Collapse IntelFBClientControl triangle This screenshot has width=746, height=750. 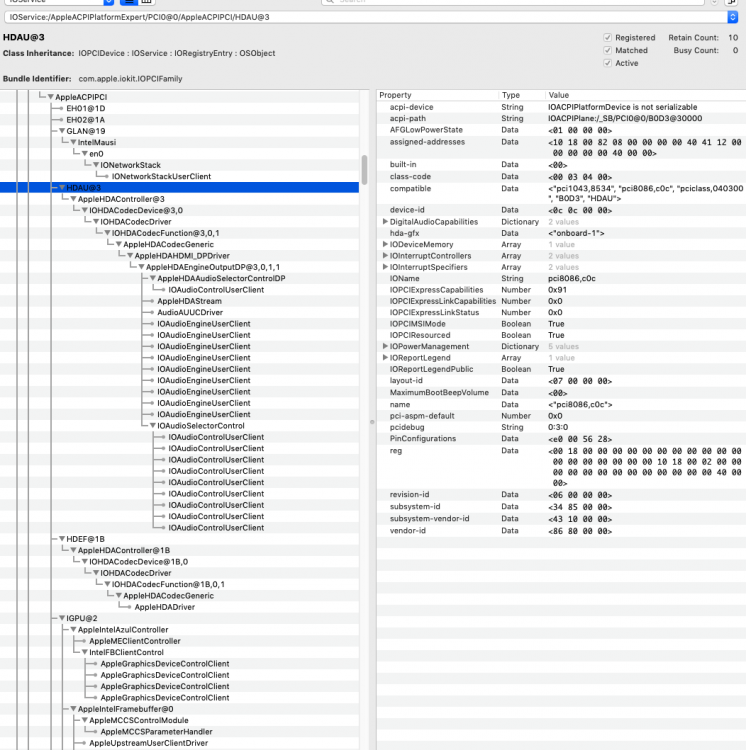(85, 652)
